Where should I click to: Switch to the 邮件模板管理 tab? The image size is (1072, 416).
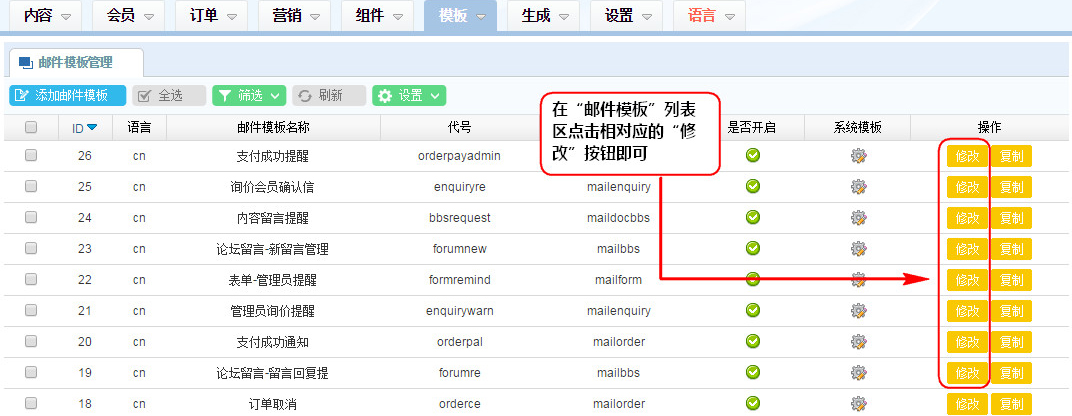click(x=74, y=62)
